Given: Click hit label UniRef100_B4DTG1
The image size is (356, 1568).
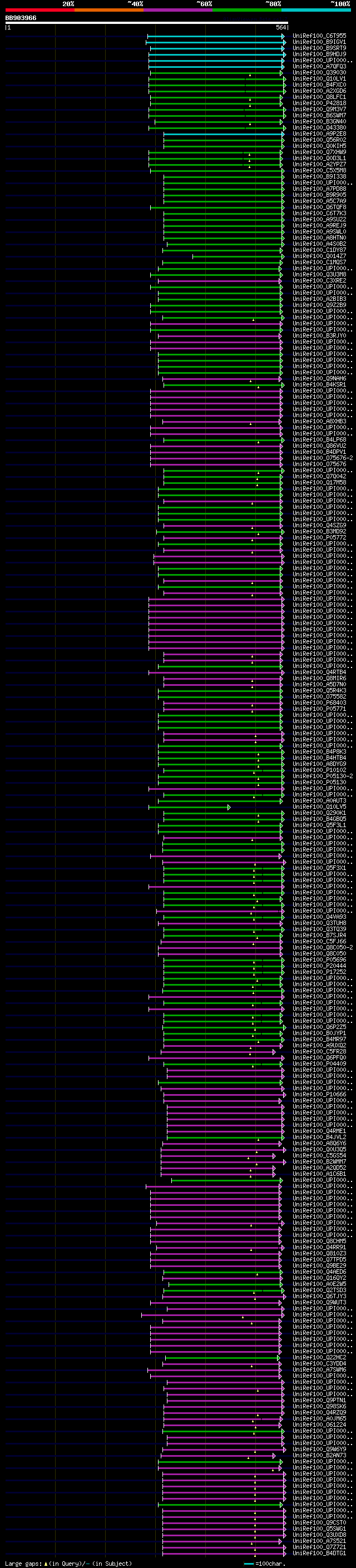Looking at the screenshot, I should tap(319, 1553).
